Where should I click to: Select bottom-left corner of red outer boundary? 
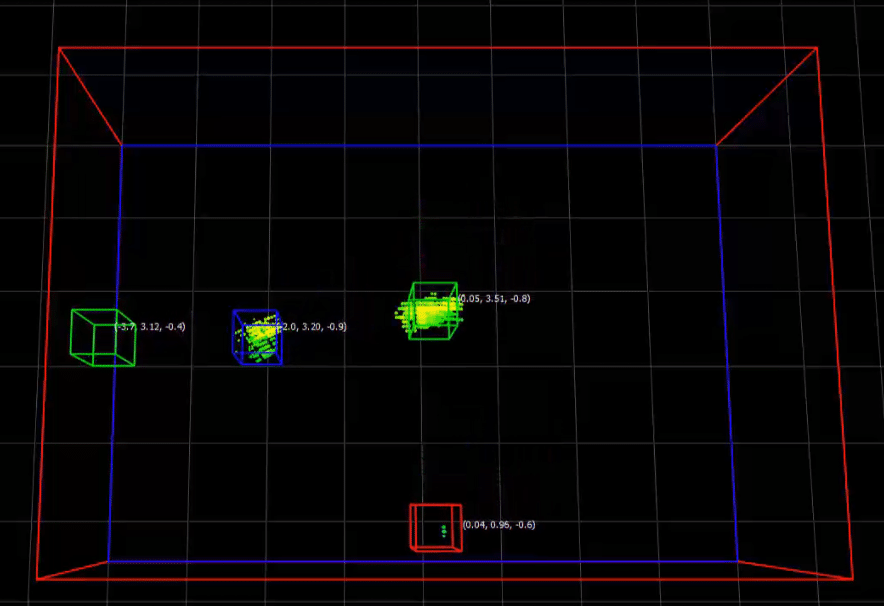tap(37, 579)
